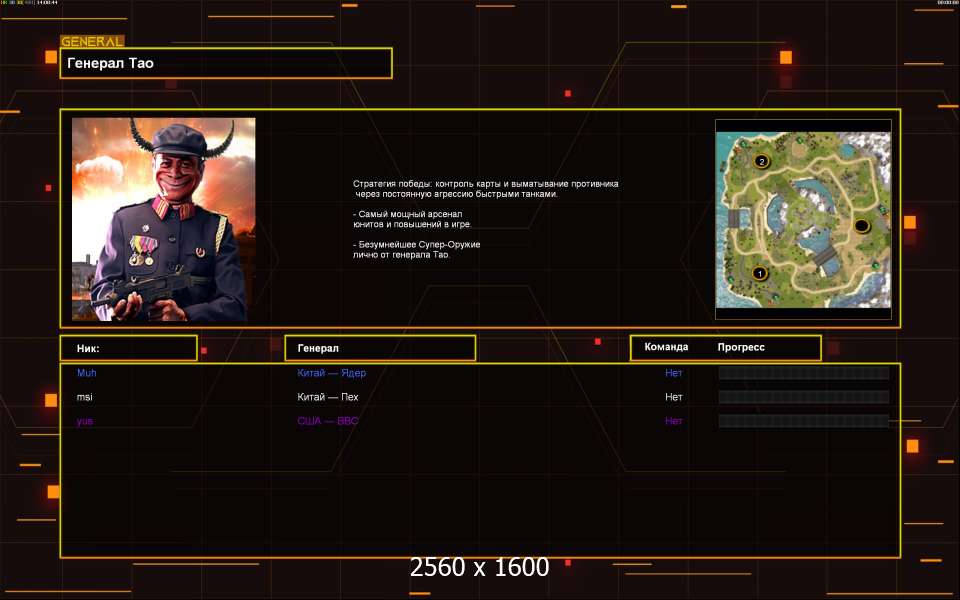960x600 pixels.
Task: Click the island minimap preview
Action: point(803,219)
